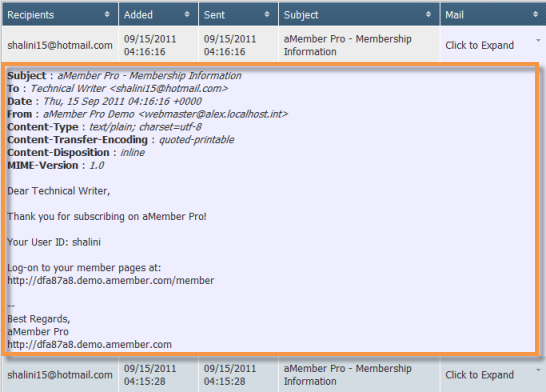Viewport: 546px width, 392px height.
Task: Click the Content-Type header line
Action: coord(104,127)
